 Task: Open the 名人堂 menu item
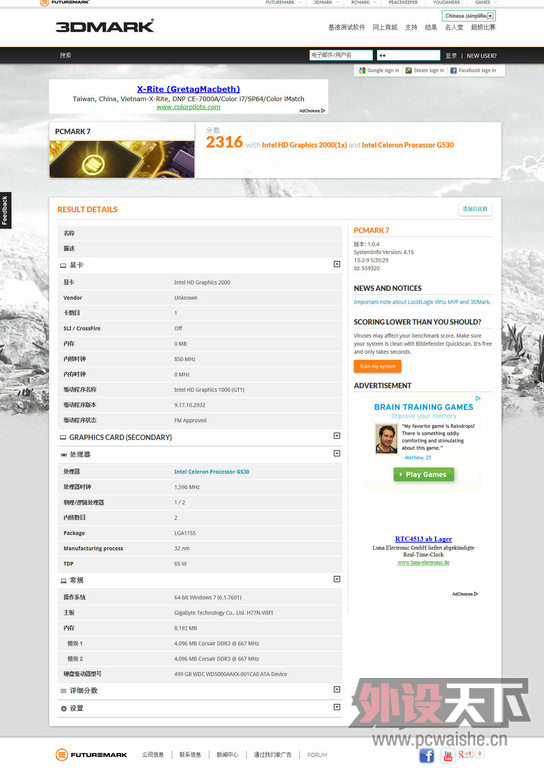[454, 27]
